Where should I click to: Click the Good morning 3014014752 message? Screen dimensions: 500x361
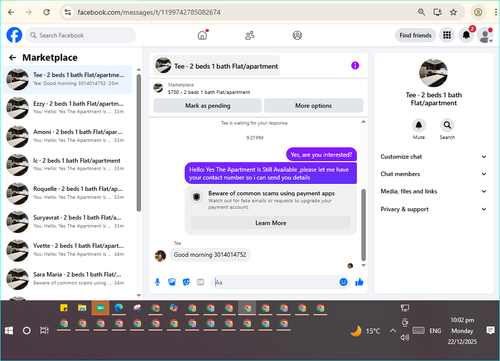(x=210, y=255)
